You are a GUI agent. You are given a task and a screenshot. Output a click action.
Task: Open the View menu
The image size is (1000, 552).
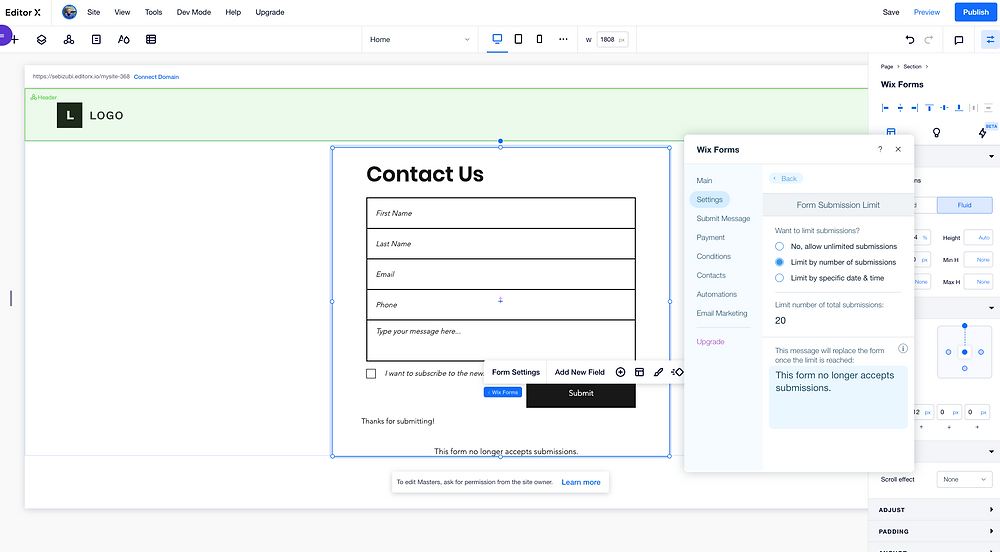point(122,12)
